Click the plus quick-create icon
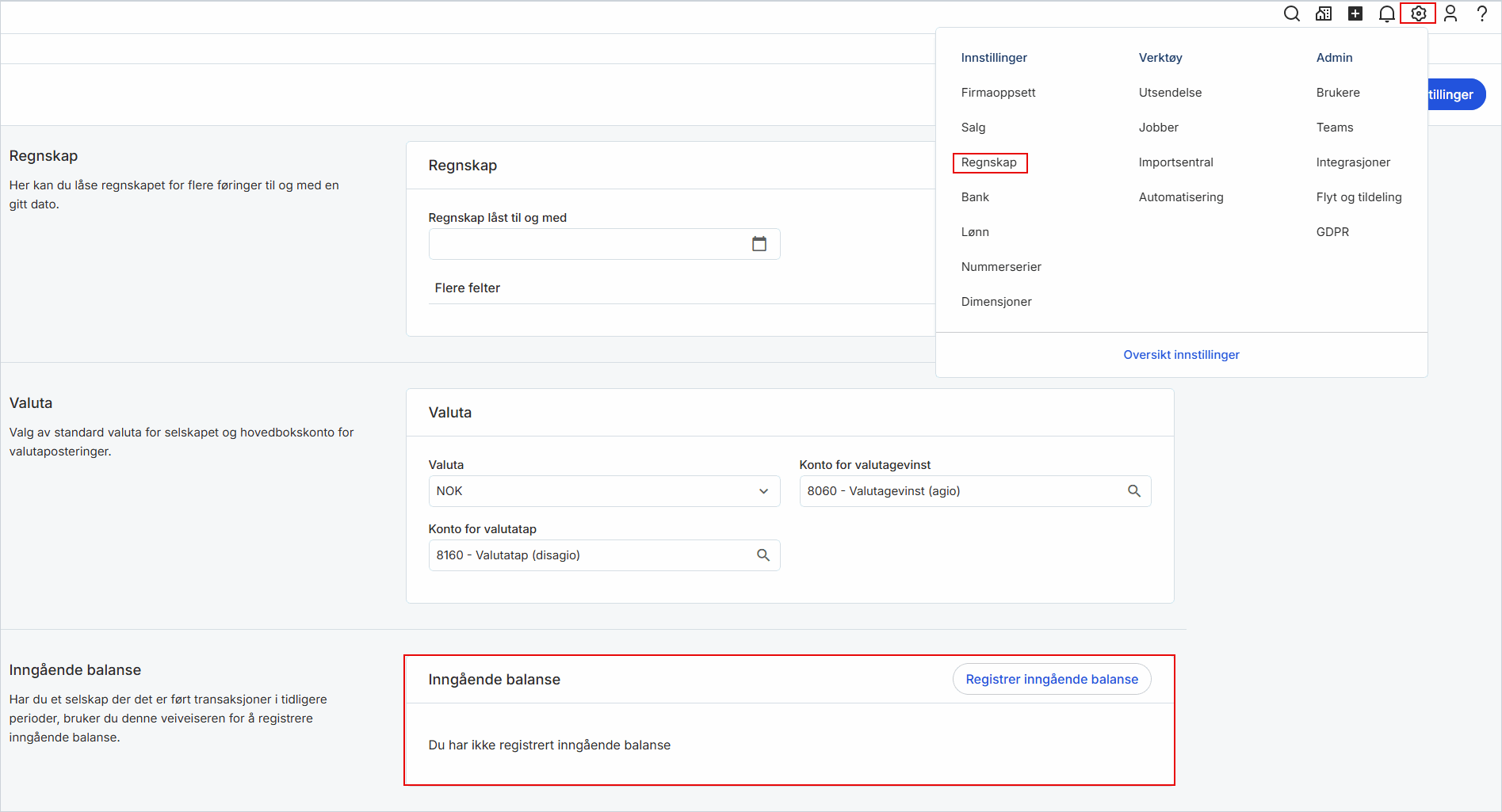 [1355, 13]
